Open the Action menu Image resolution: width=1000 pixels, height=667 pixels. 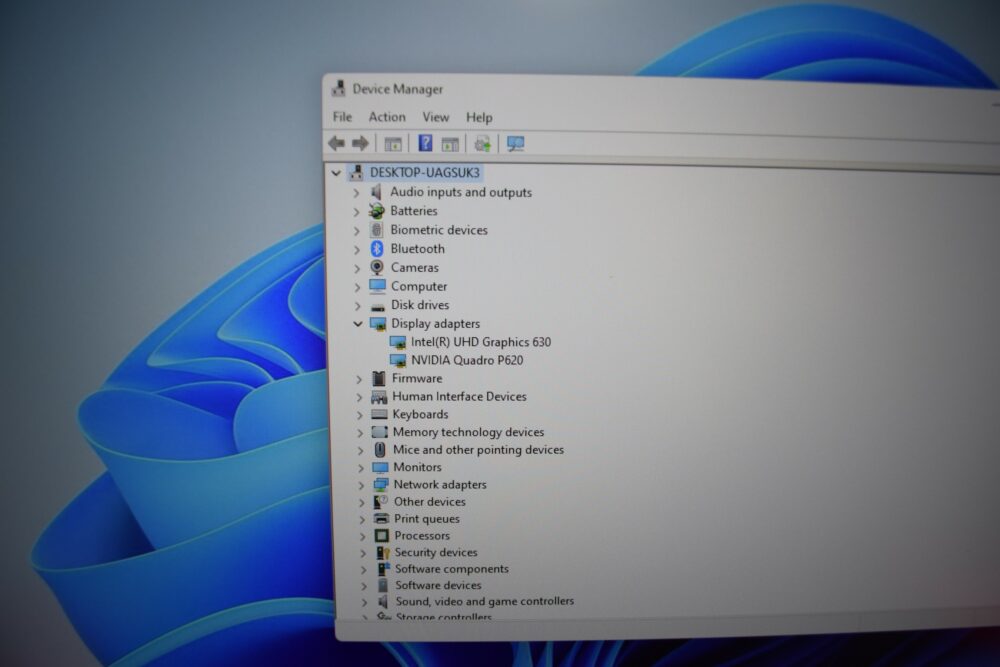(387, 117)
